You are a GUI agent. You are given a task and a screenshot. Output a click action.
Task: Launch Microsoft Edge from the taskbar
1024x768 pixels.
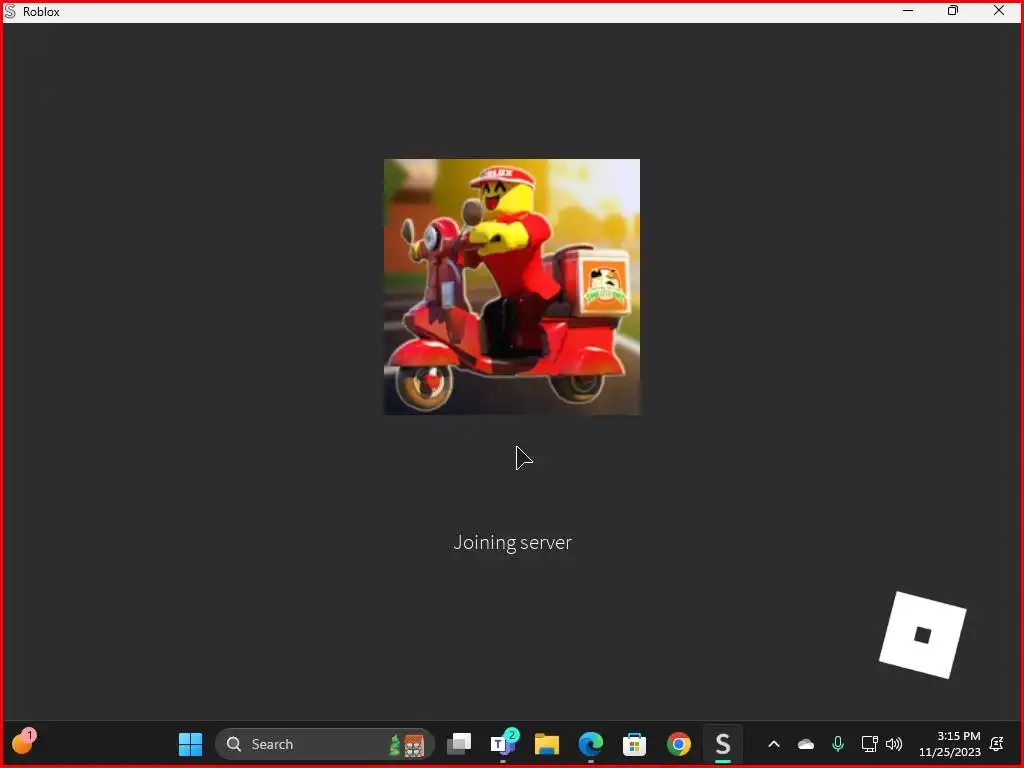click(590, 744)
